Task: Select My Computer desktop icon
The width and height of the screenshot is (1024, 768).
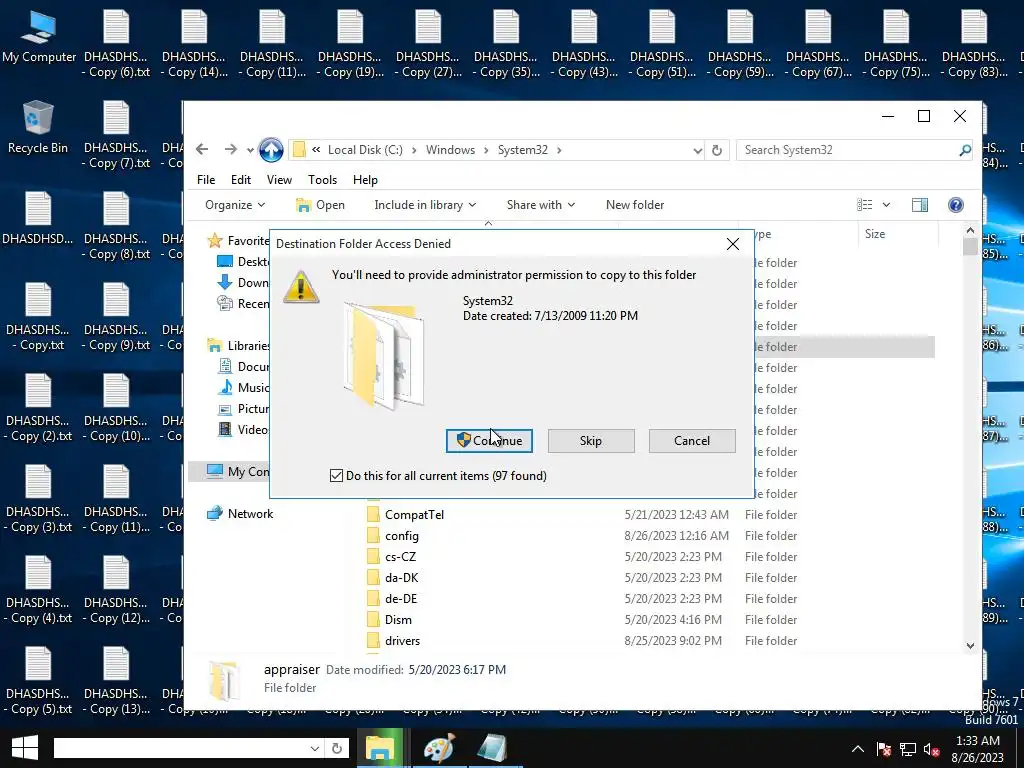Action: pyautogui.click(x=39, y=38)
